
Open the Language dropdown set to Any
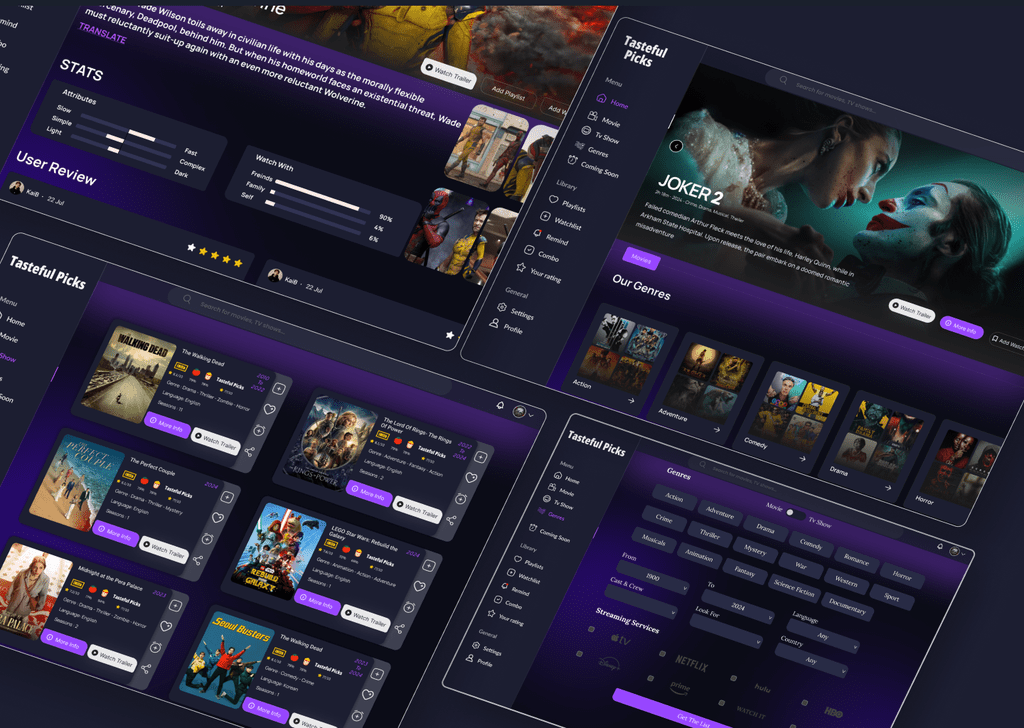(x=823, y=636)
